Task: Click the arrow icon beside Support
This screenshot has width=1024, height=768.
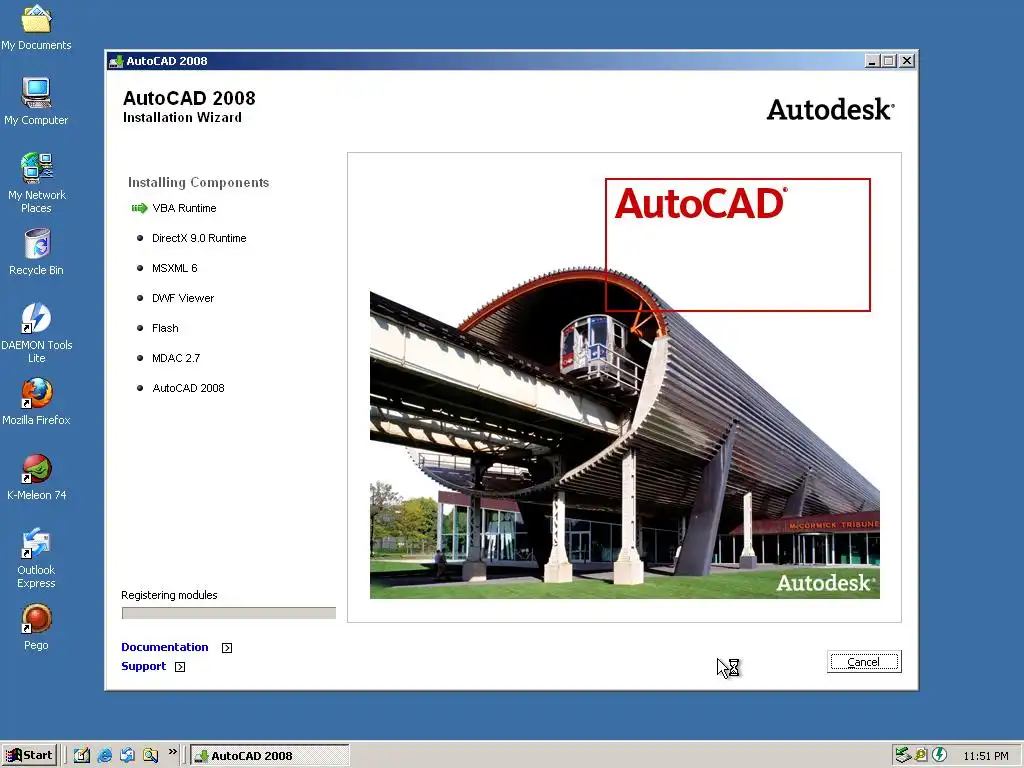Action: click(180, 667)
